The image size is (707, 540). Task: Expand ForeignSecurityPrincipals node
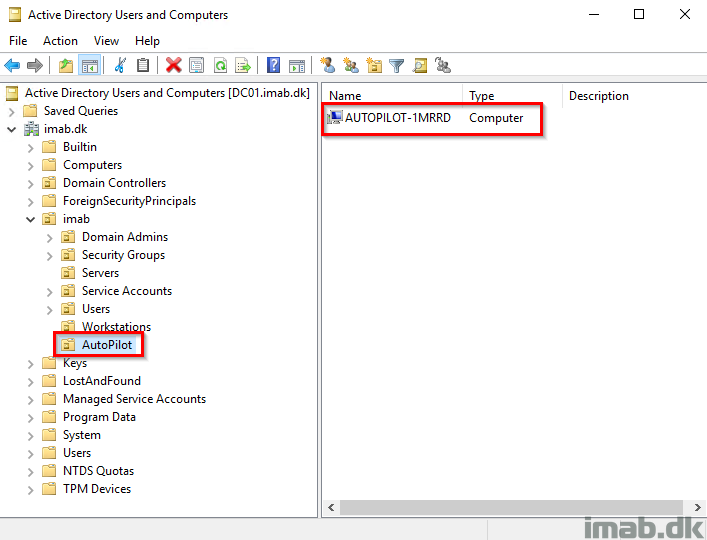tap(31, 201)
